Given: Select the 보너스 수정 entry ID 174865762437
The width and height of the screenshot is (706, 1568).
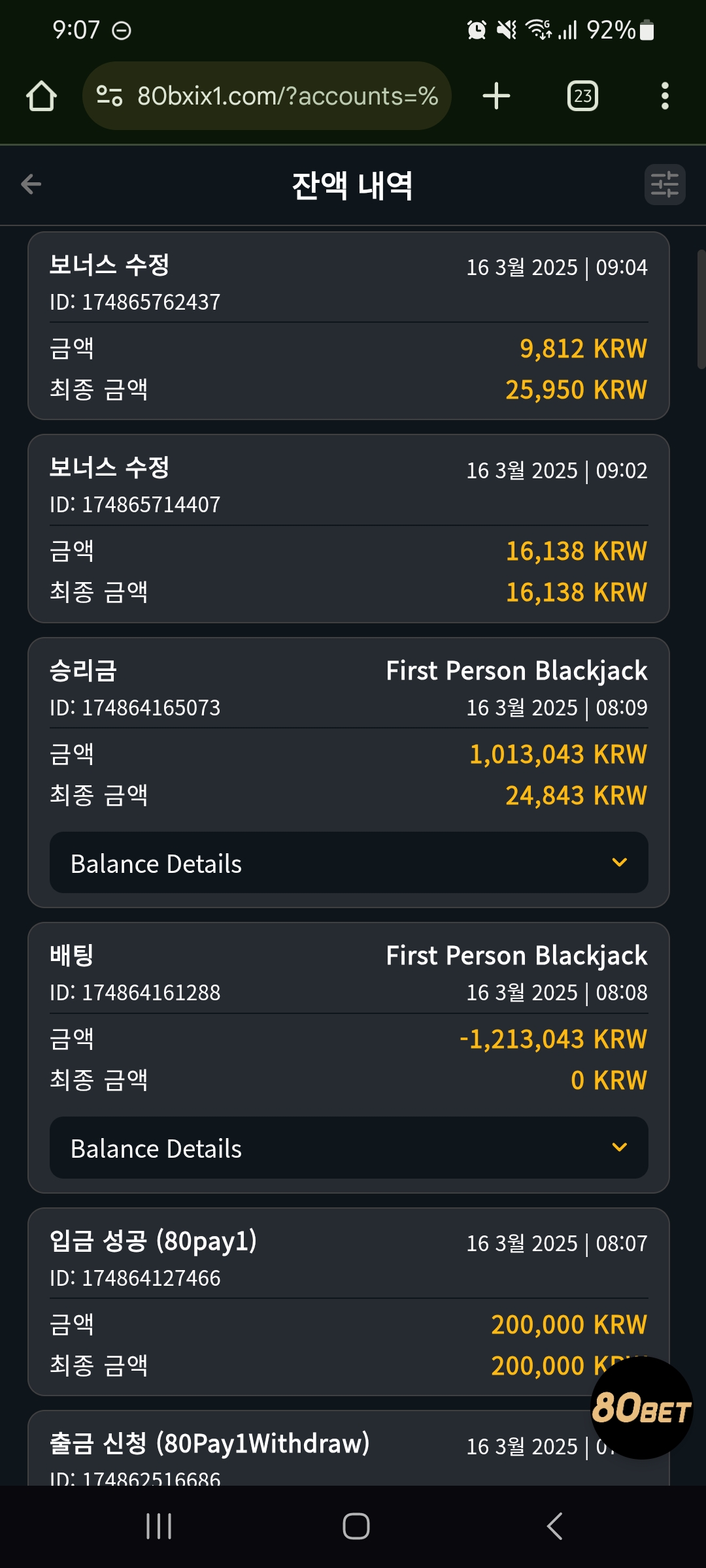Looking at the screenshot, I should click(x=349, y=326).
